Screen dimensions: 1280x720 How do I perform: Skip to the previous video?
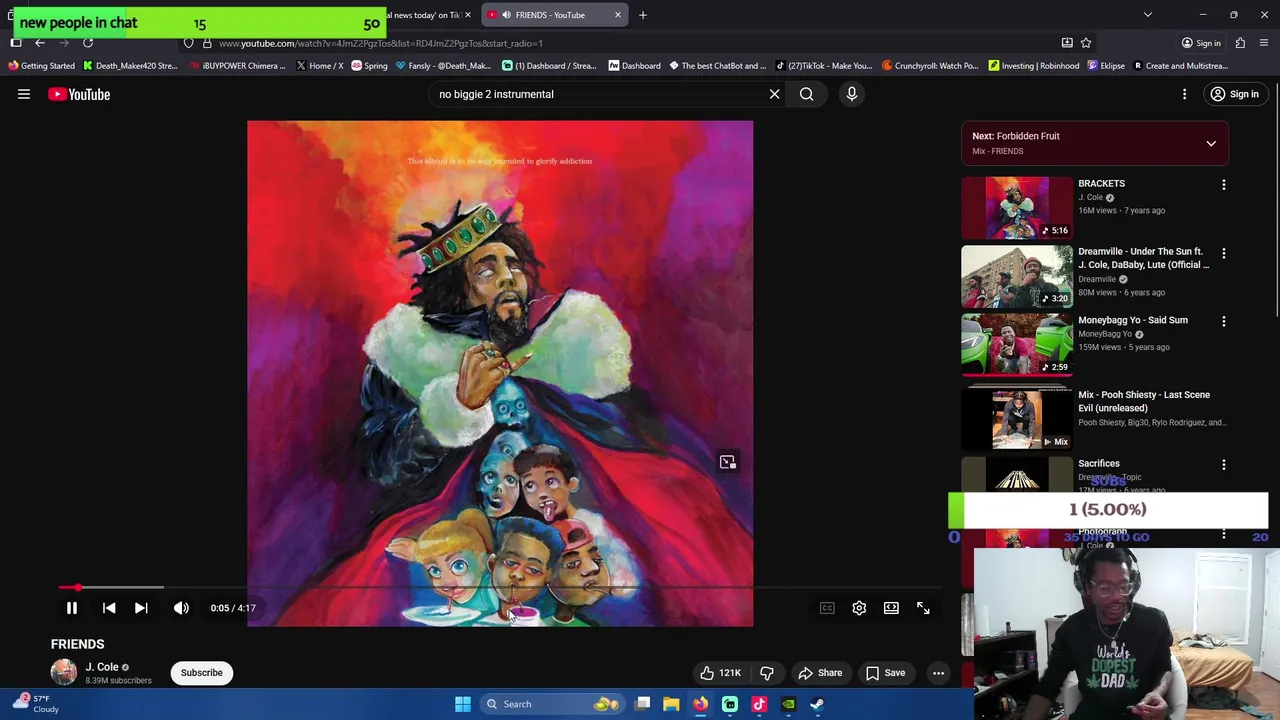pos(109,608)
